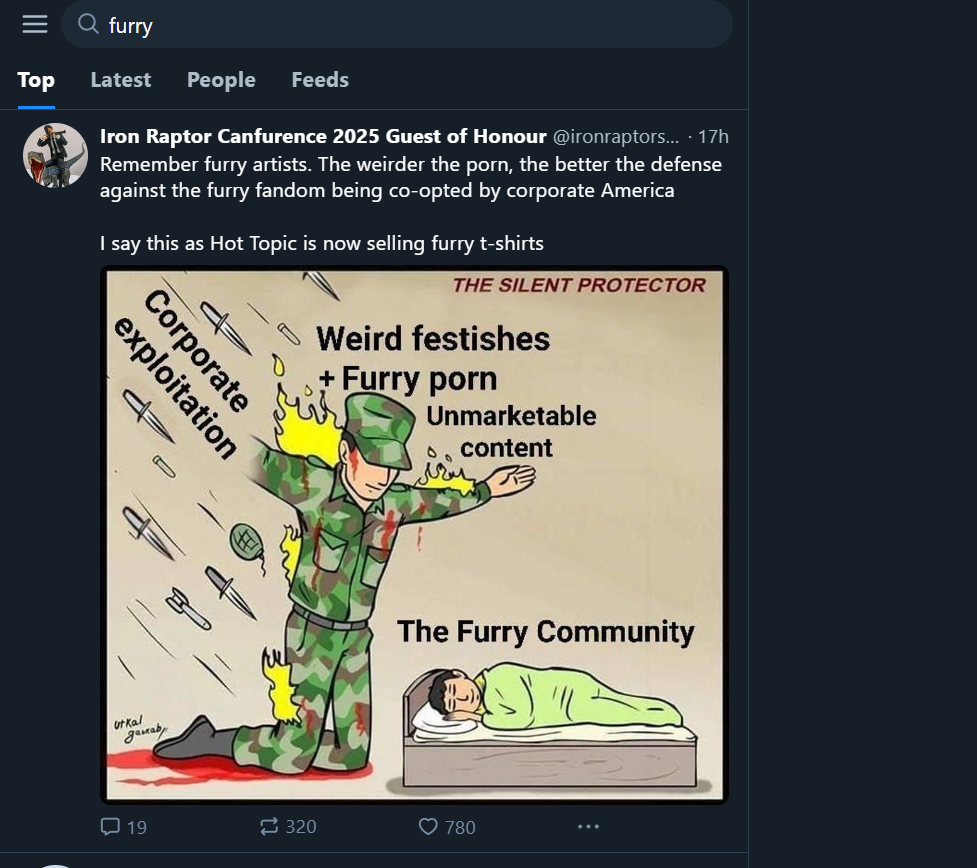Switch to the Top tab
Screen dimensions: 977x868
click(36, 80)
